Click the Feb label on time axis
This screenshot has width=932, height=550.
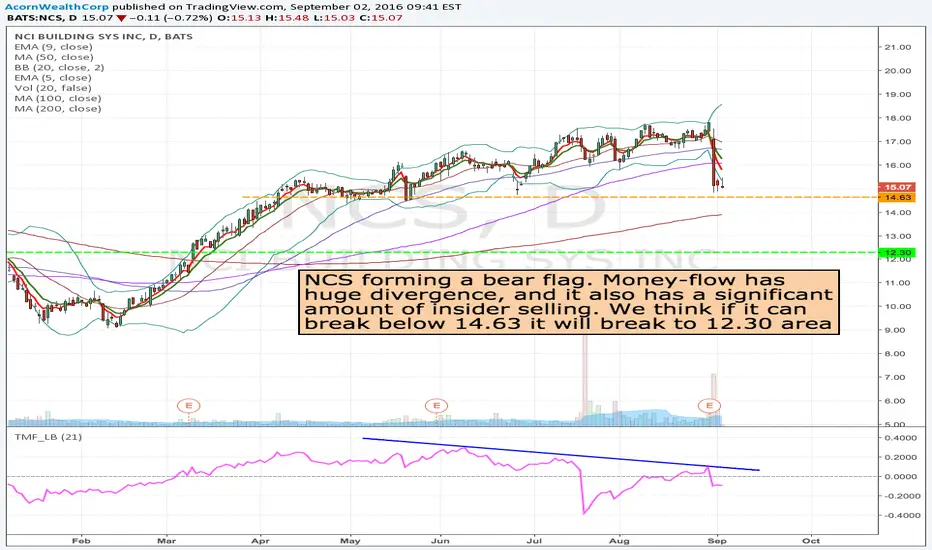click(x=81, y=540)
